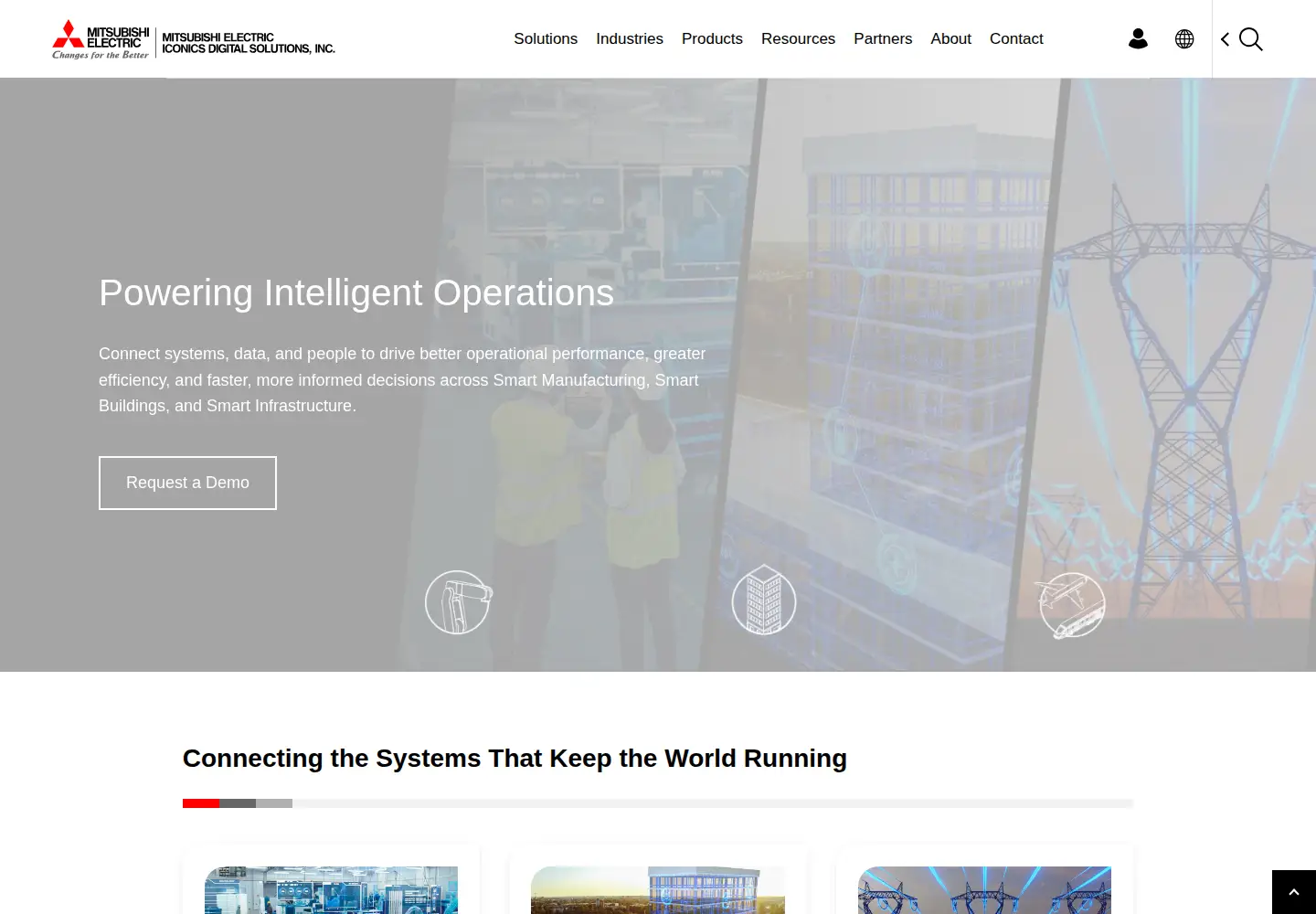This screenshot has height=914, width=1316.
Task: Select the red progress bar segment
Action: [201, 803]
